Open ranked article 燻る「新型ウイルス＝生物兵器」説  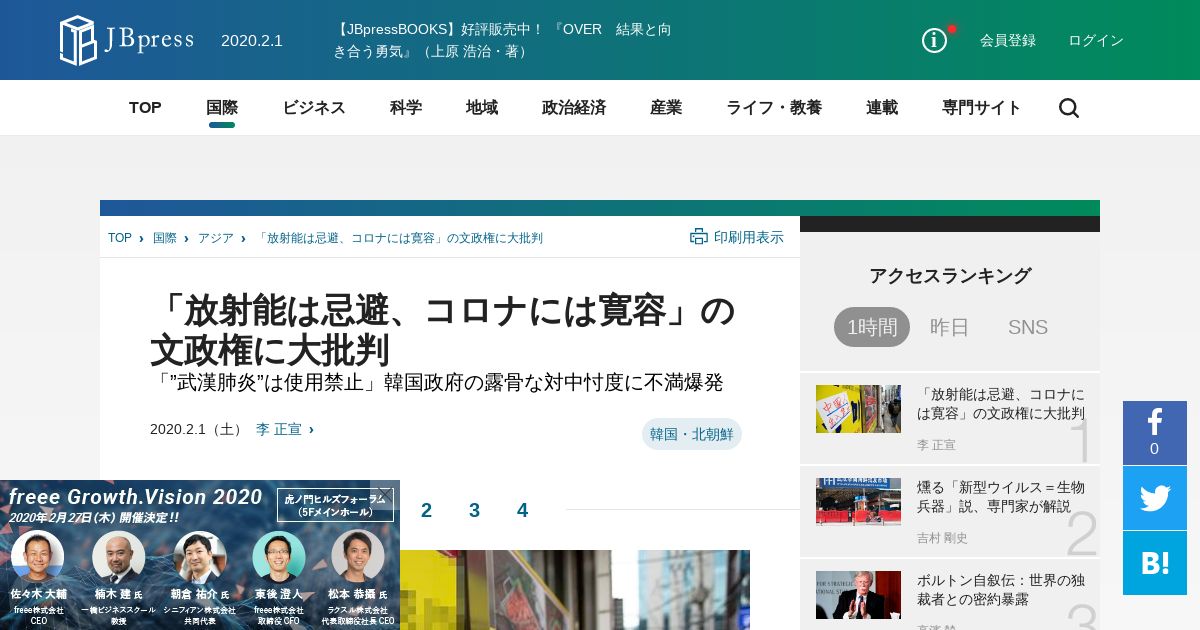click(x=1001, y=496)
